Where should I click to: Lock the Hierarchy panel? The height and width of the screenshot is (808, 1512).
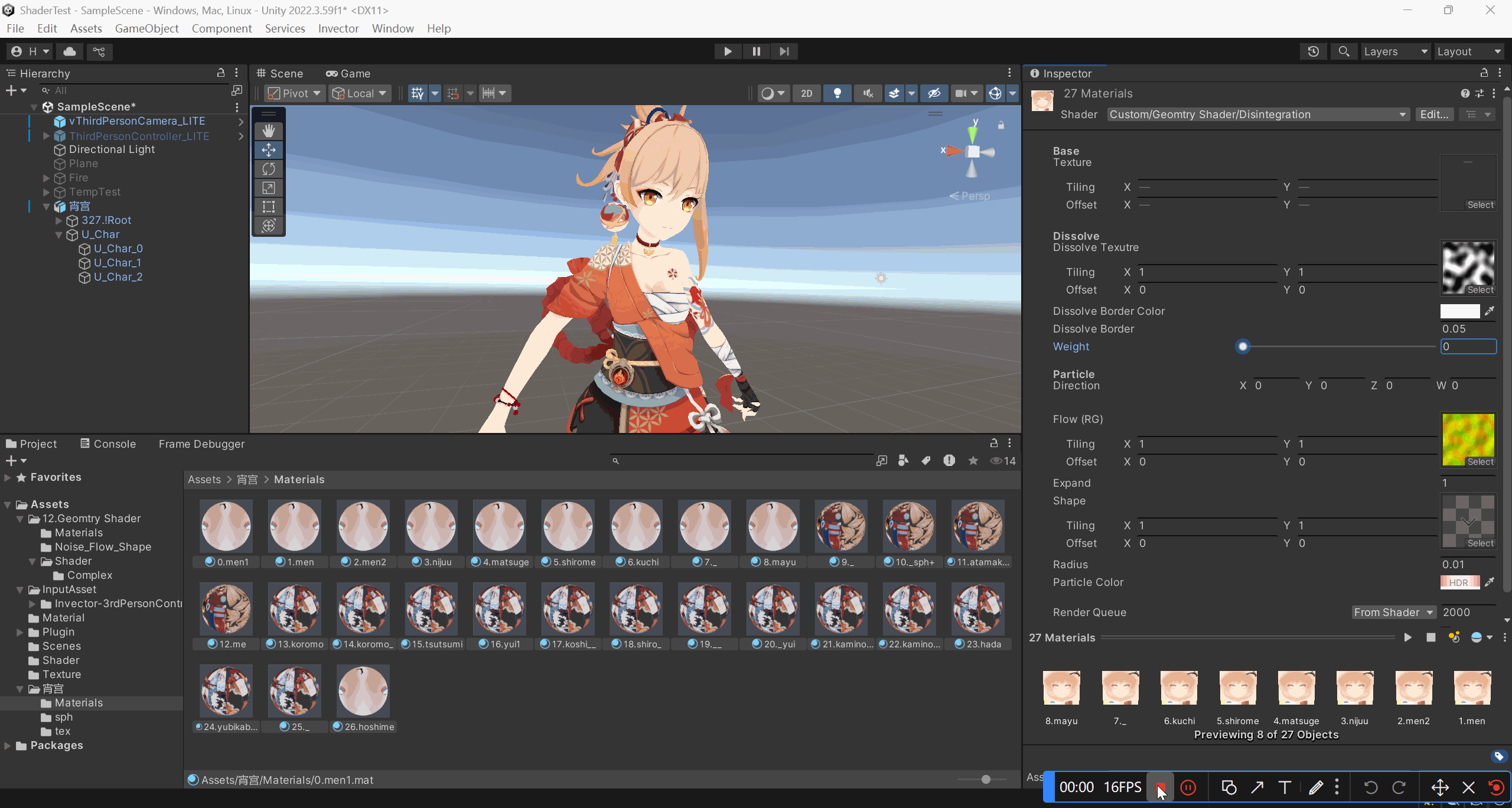[221, 73]
